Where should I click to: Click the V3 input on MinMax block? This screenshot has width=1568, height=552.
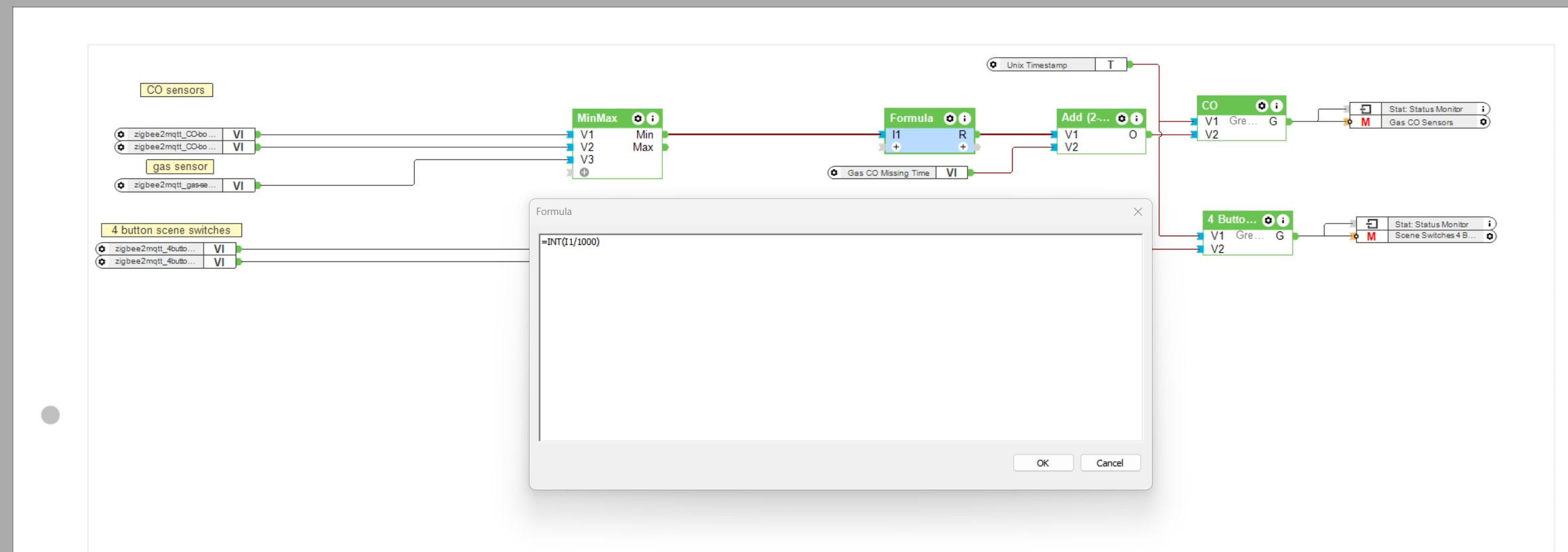587,160
